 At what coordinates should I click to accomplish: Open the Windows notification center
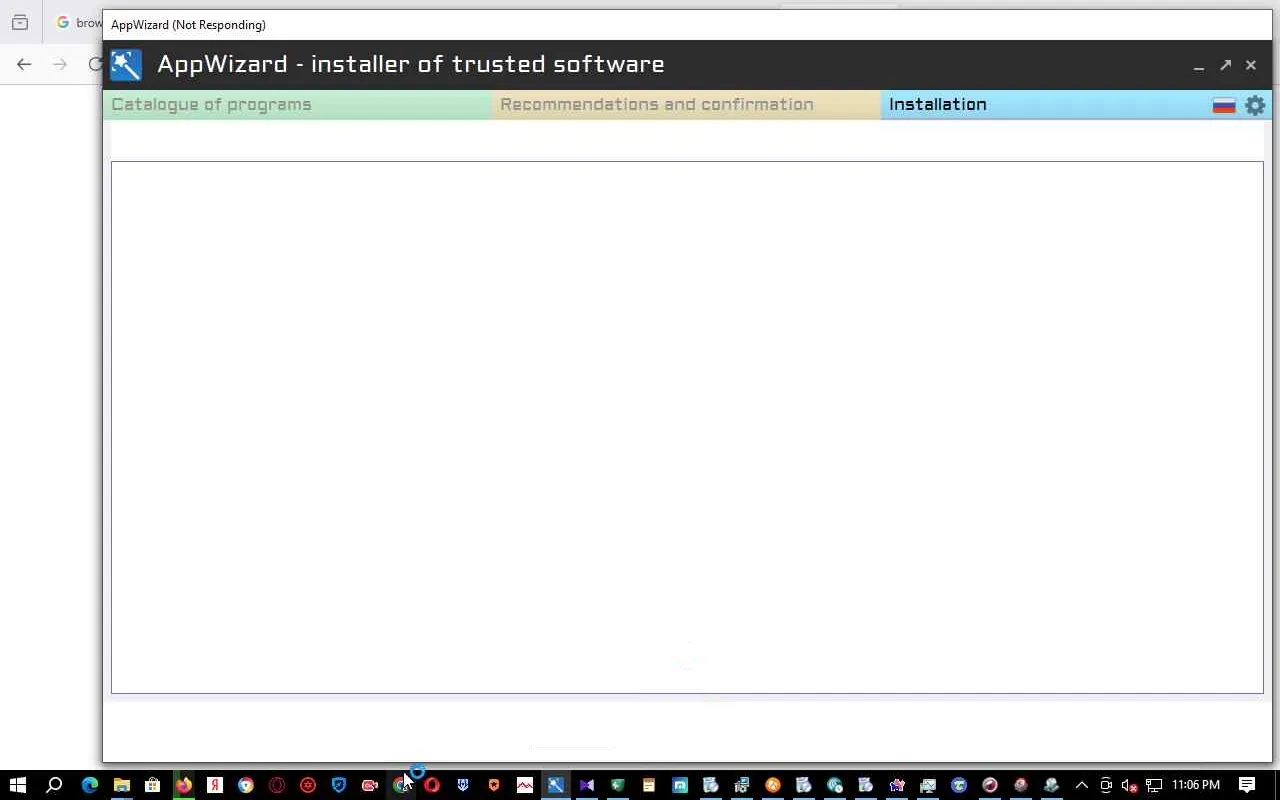pyautogui.click(x=1247, y=785)
